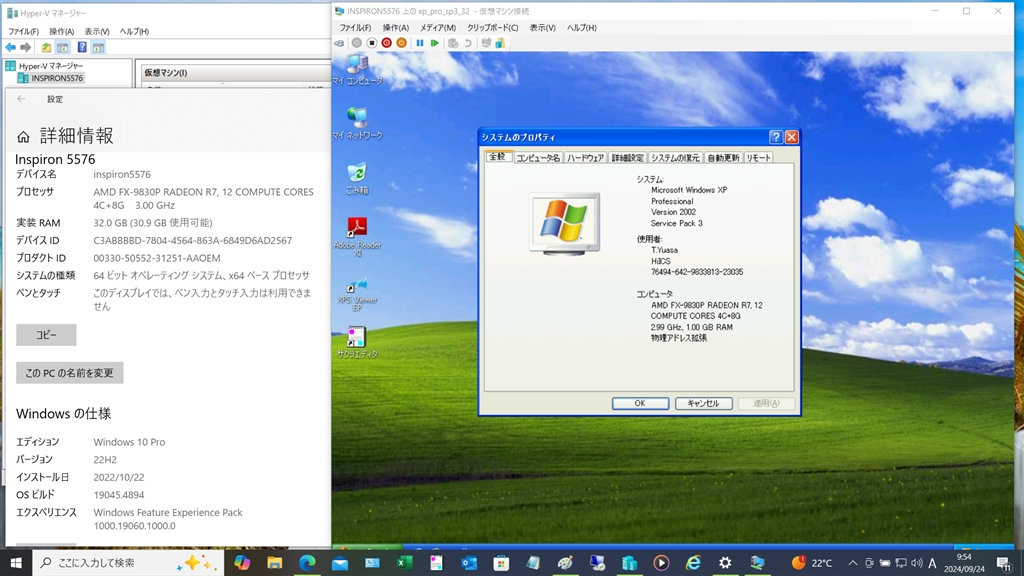The width and height of the screenshot is (1024, 576).
Task: Select the マイ コンピュータ desktop icon
Action: [x=357, y=65]
